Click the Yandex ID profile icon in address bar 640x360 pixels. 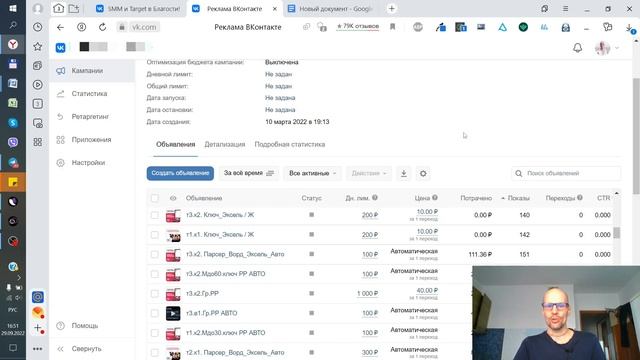pyautogui.click(x=82, y=27)
